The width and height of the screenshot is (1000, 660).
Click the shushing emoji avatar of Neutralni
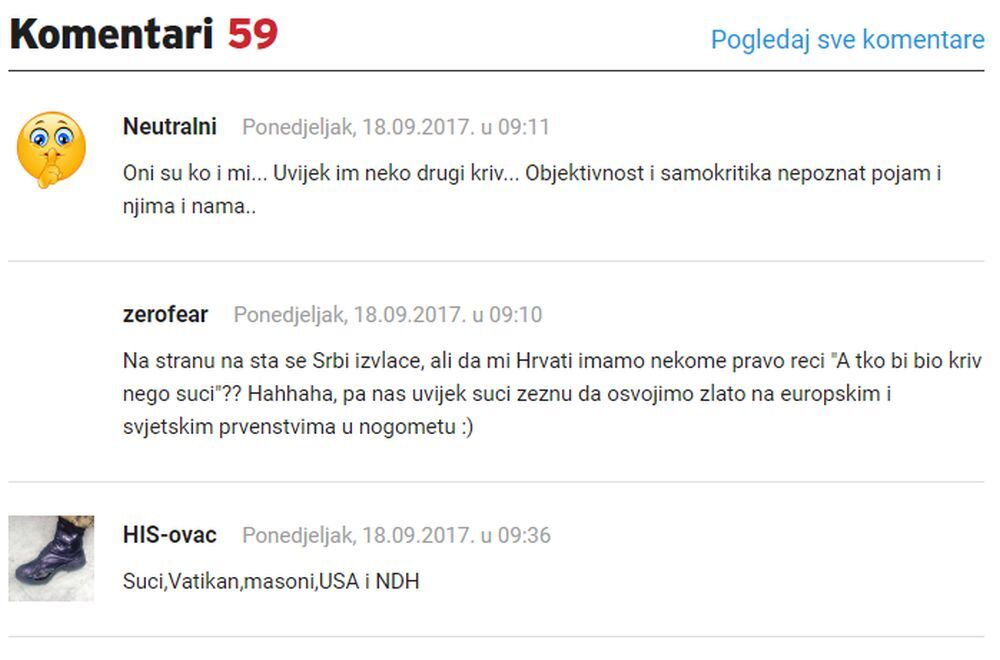51,150
